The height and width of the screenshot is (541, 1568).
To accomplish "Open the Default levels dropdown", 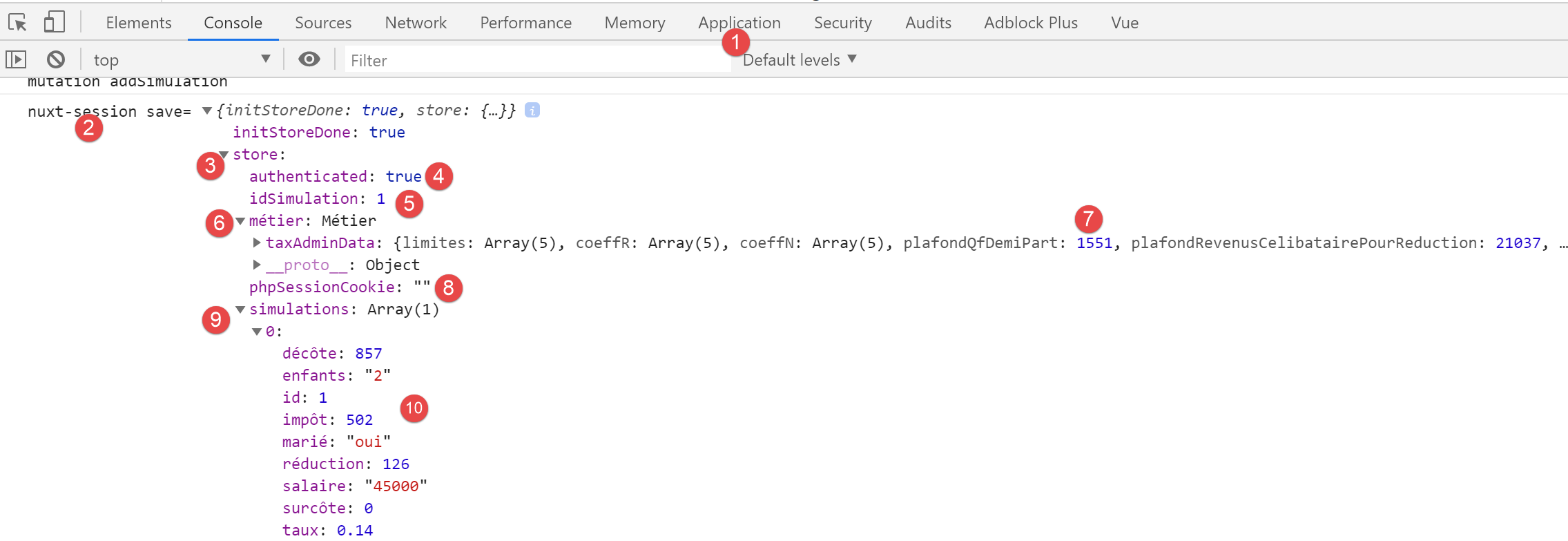I will click(799, 59).
